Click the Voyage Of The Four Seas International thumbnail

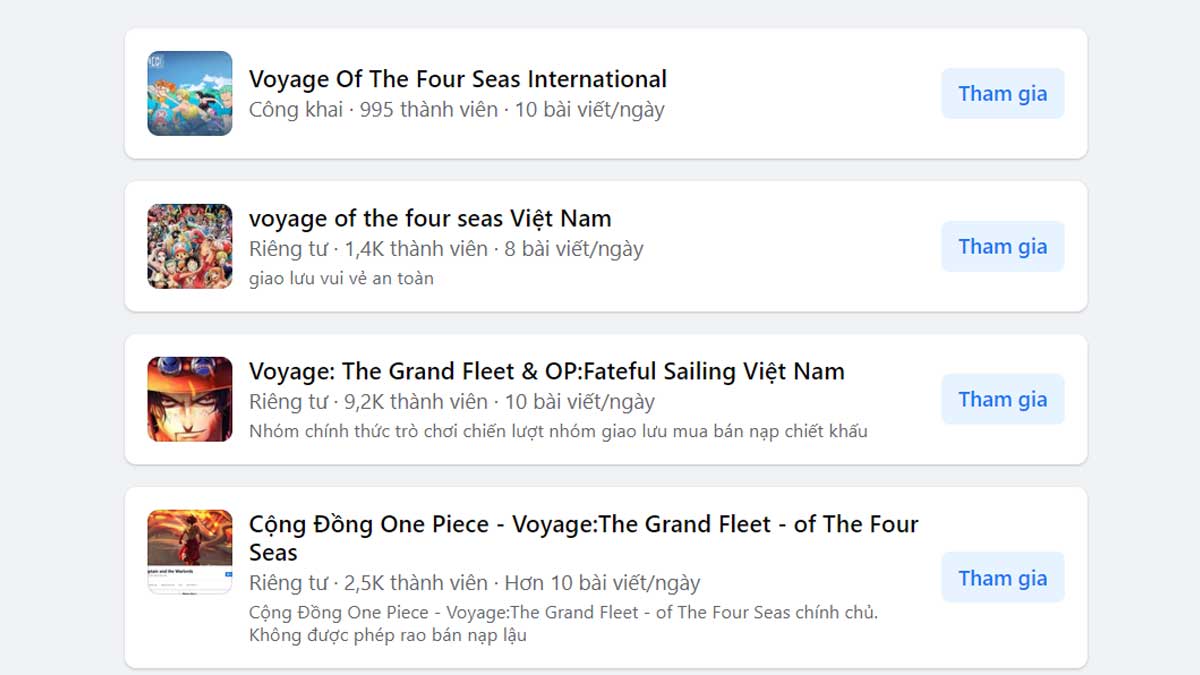189,92
